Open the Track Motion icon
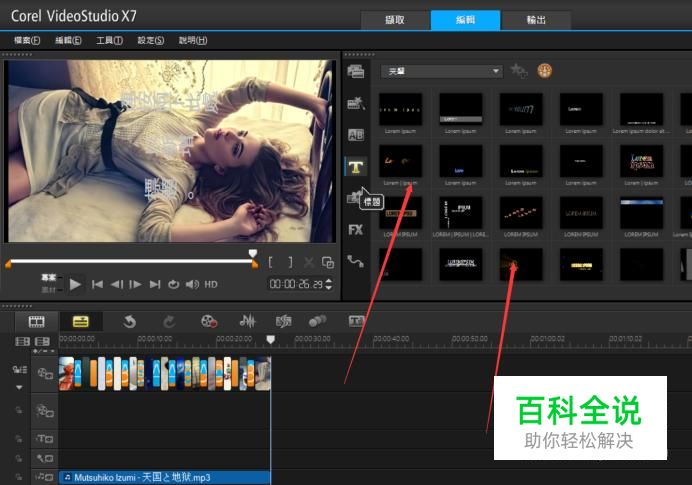The height and width of the screenshot is (485, 692). [317, 321]
